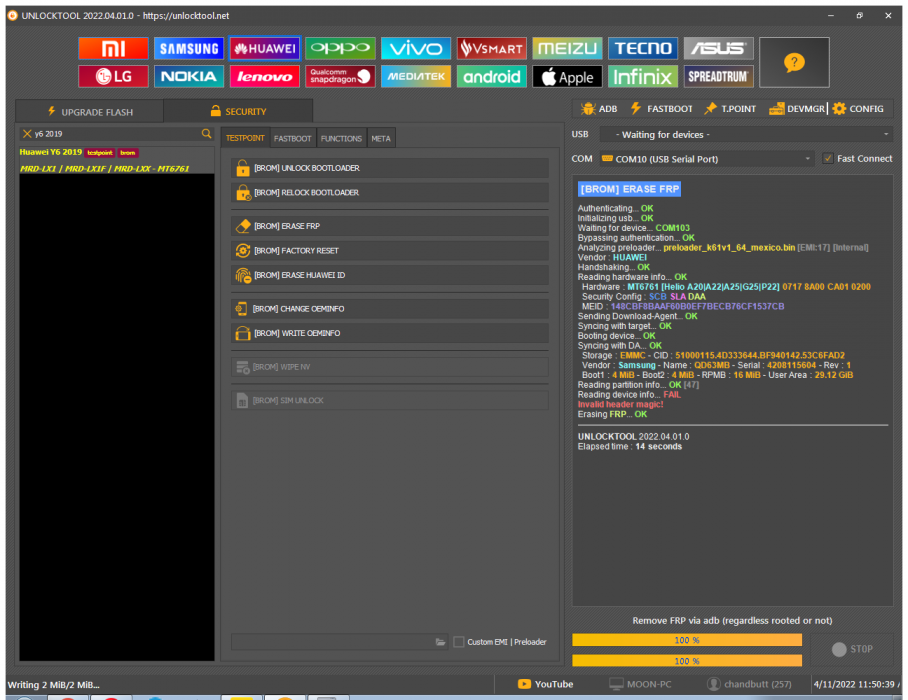Select the Oppo brand icon
This screenshot has width=908, height=700.
coord(340,49)
